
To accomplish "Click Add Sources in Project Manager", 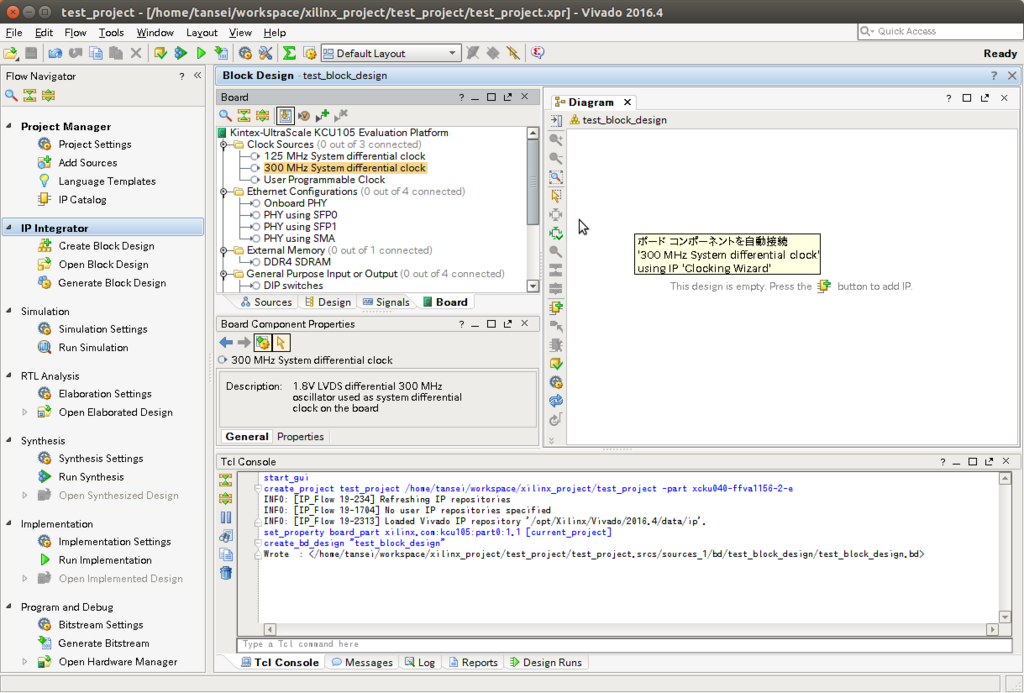I will [88, 163].
